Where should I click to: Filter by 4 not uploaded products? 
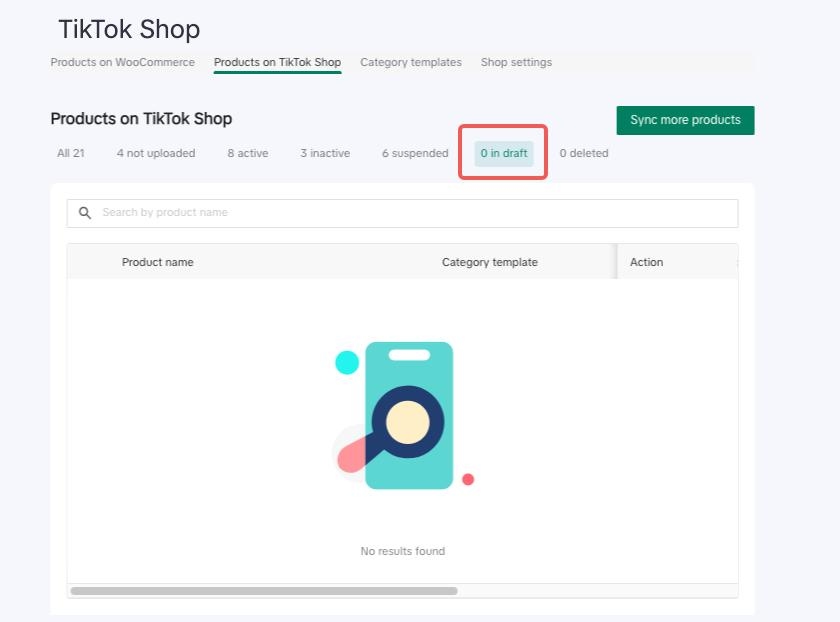[156, 153]
